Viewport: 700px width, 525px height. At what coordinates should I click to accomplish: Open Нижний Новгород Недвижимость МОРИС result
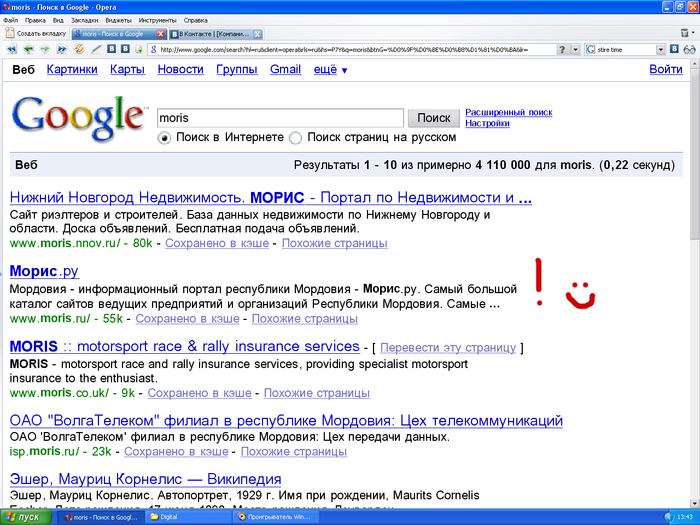[x=271, y=197]
